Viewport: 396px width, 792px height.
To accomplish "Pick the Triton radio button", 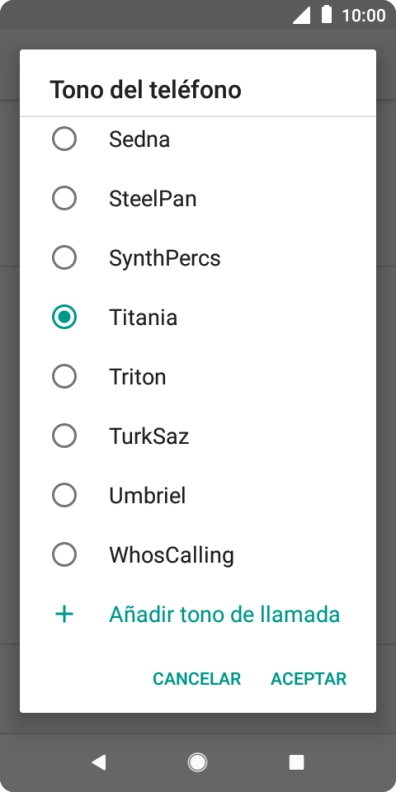I will point(64,377).
